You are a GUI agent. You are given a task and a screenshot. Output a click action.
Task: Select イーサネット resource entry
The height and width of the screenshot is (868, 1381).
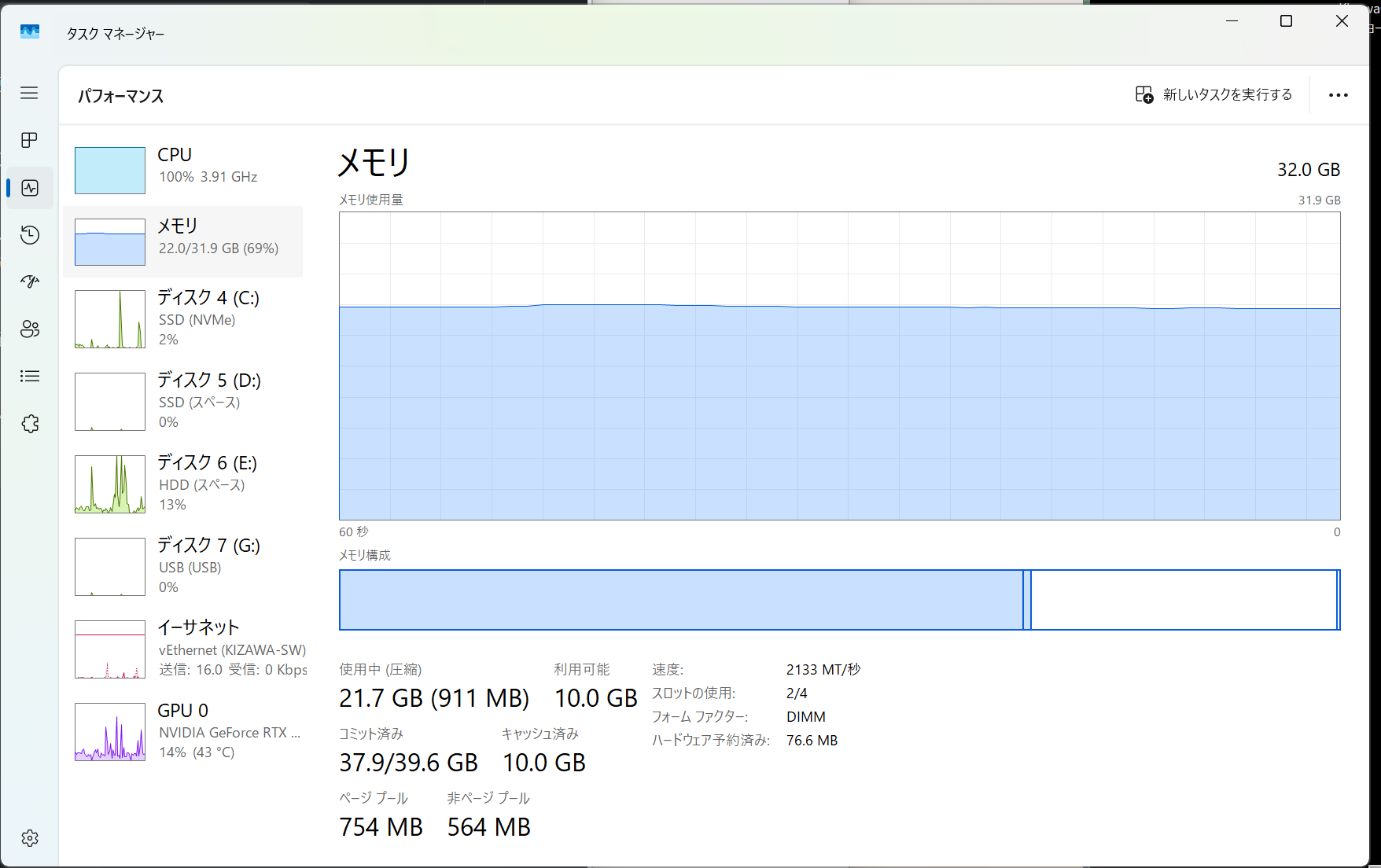(182, 649)
